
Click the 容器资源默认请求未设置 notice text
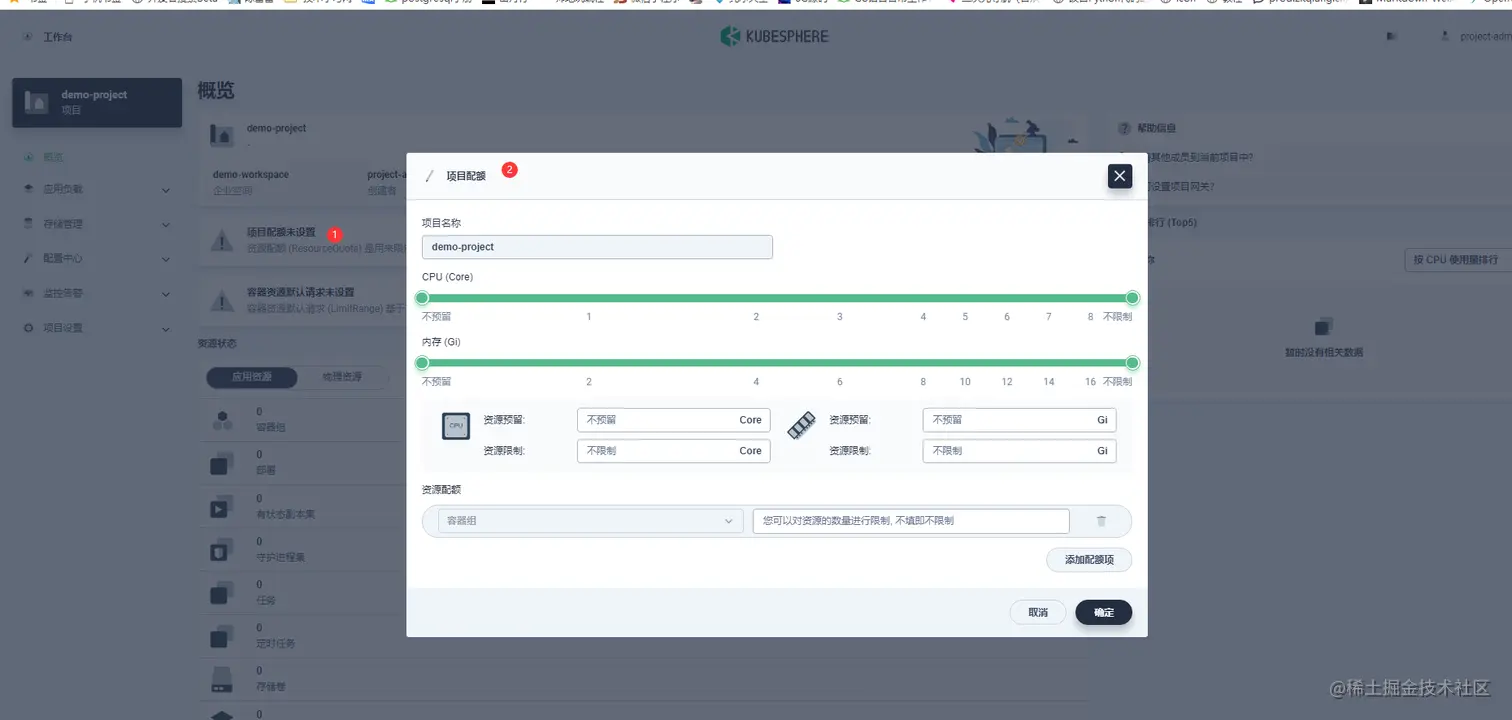(x=300, y=293)
